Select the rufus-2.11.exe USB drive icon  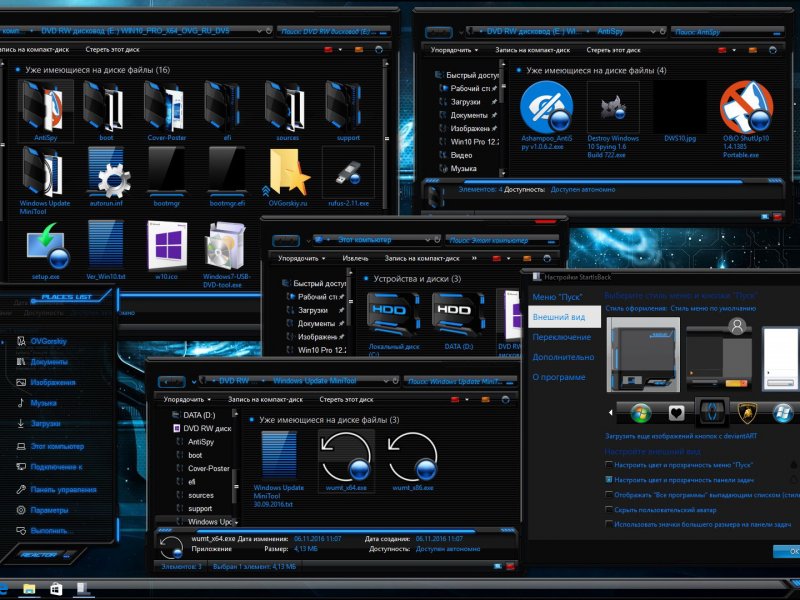coord(348,173)
